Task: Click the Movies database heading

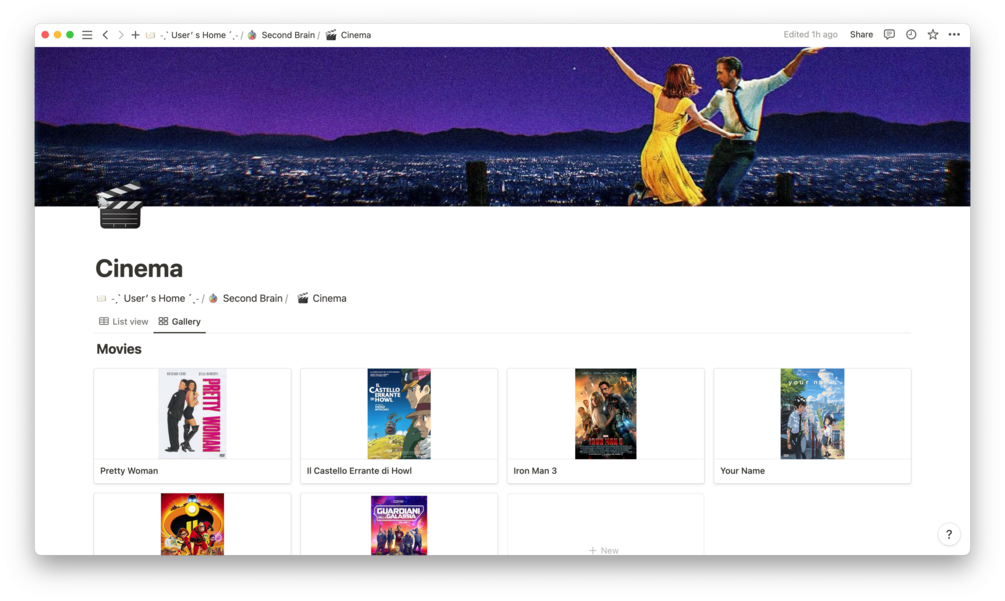Action: (119, 349)
